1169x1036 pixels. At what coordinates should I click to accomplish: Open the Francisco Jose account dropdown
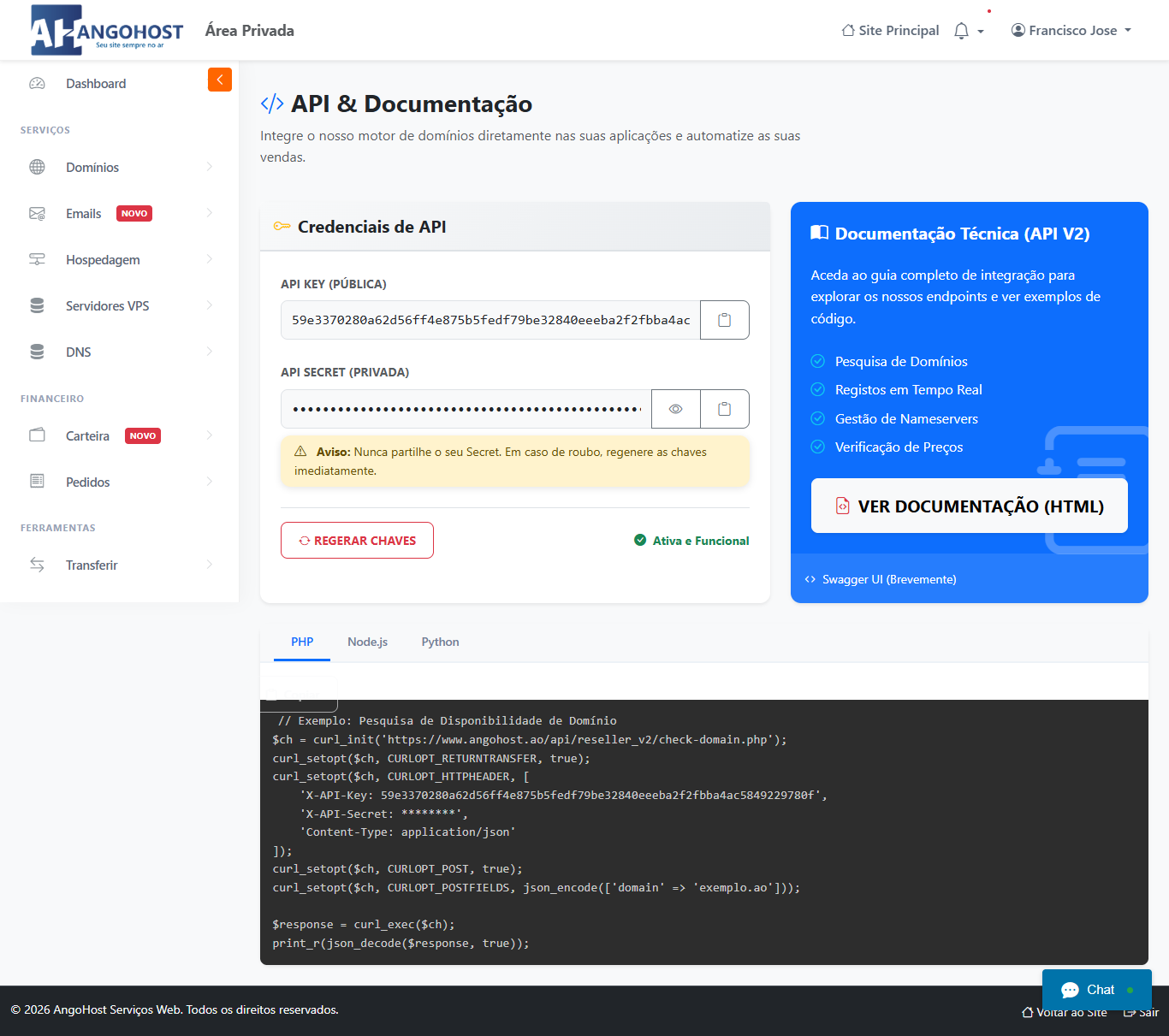1071,31
